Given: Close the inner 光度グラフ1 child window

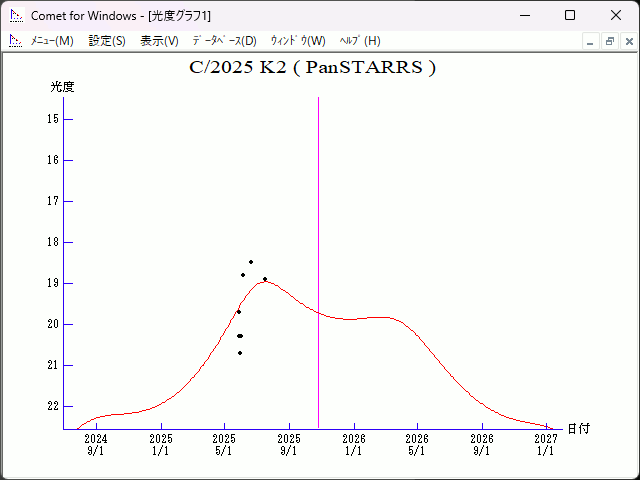Looking at the screenshot, I should (x=627, y=41).
